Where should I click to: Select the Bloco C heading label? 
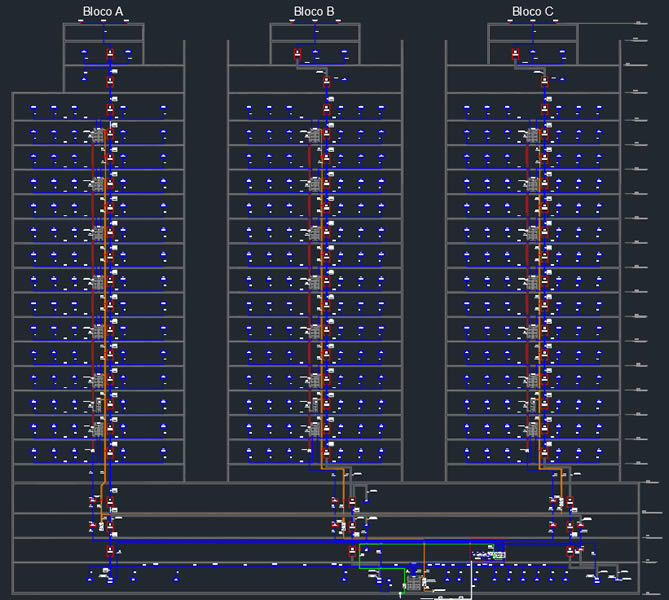click(x=533, y=12)
